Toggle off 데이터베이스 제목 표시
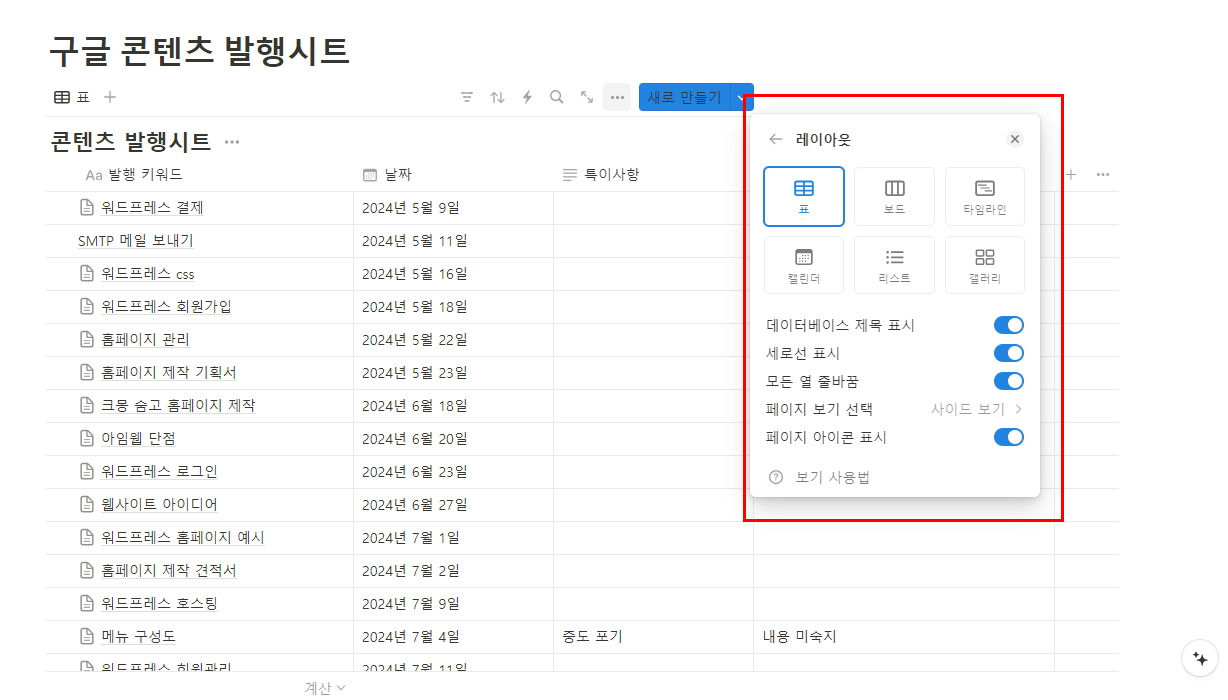 (x=1009, y=324)
